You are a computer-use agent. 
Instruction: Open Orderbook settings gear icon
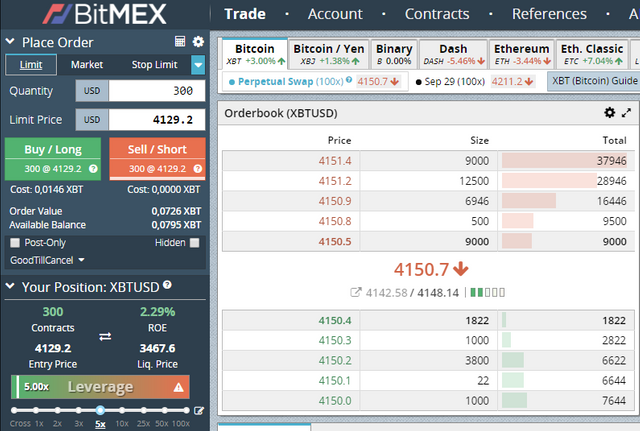tap(609, 113)
